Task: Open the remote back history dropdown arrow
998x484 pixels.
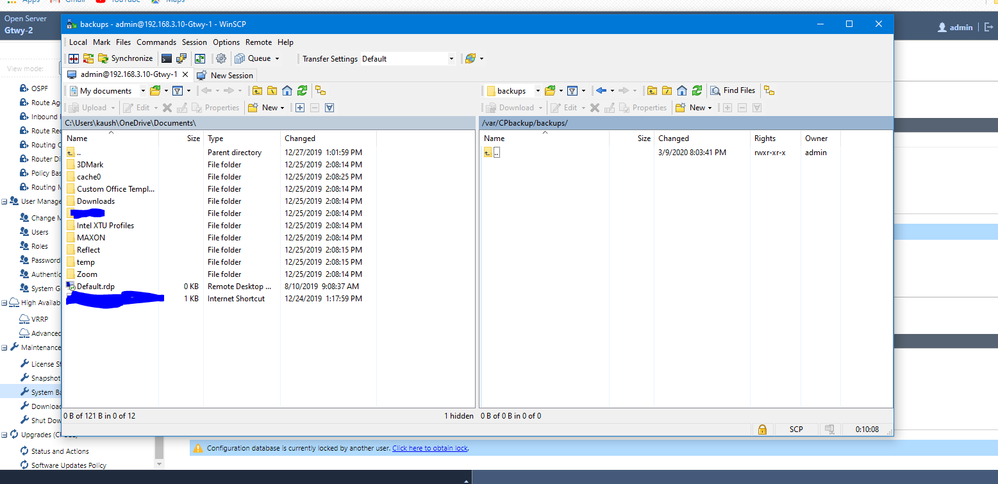Action: tap(610, 90)
